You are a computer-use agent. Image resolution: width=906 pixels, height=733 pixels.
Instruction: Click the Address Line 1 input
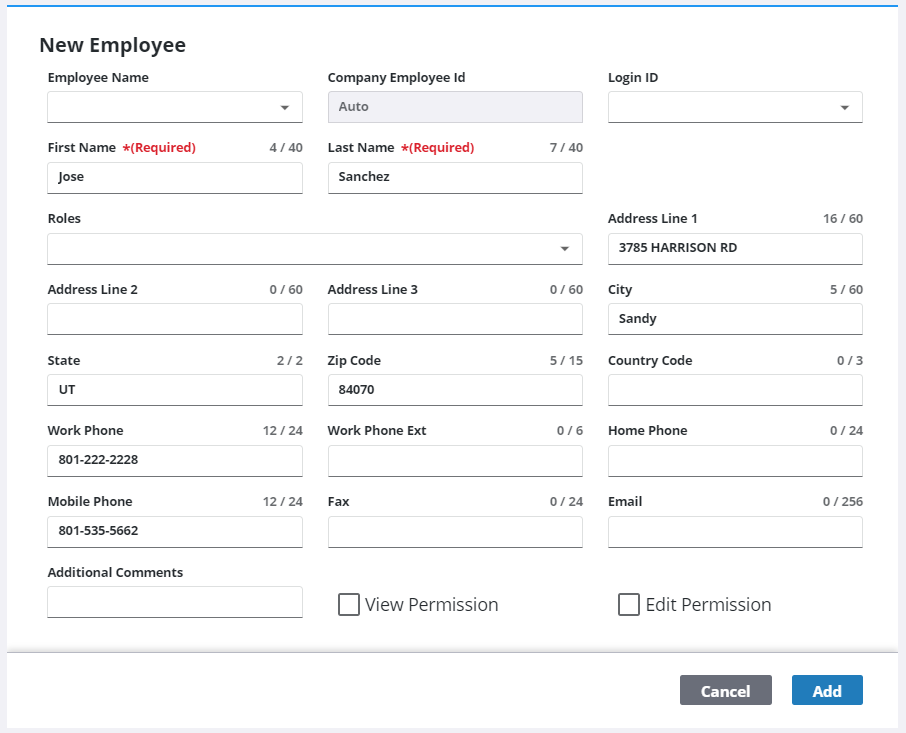click(x=734, y=249)
